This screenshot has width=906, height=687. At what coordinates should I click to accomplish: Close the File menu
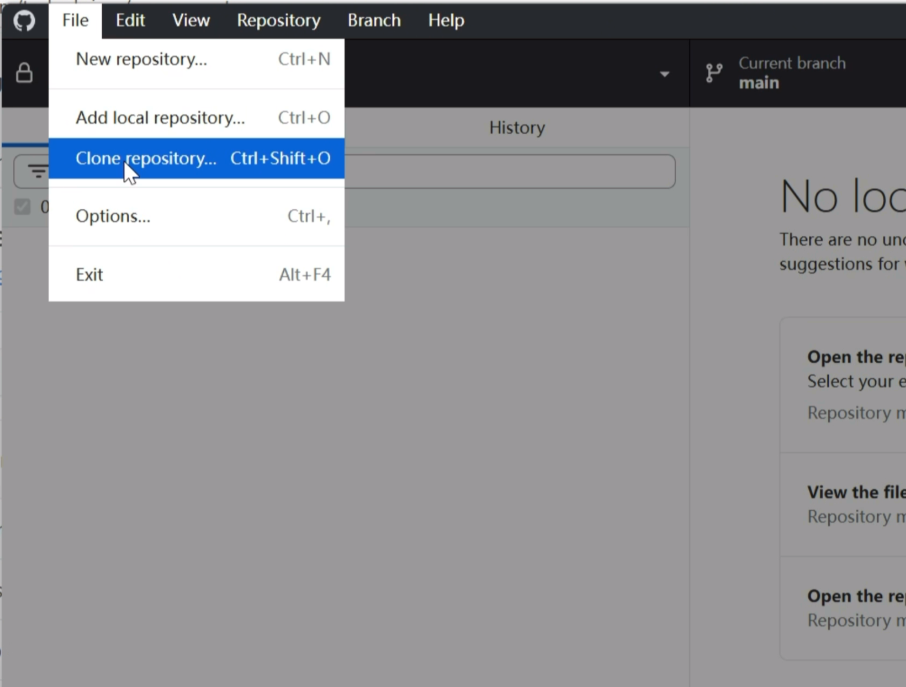(75, 20)
